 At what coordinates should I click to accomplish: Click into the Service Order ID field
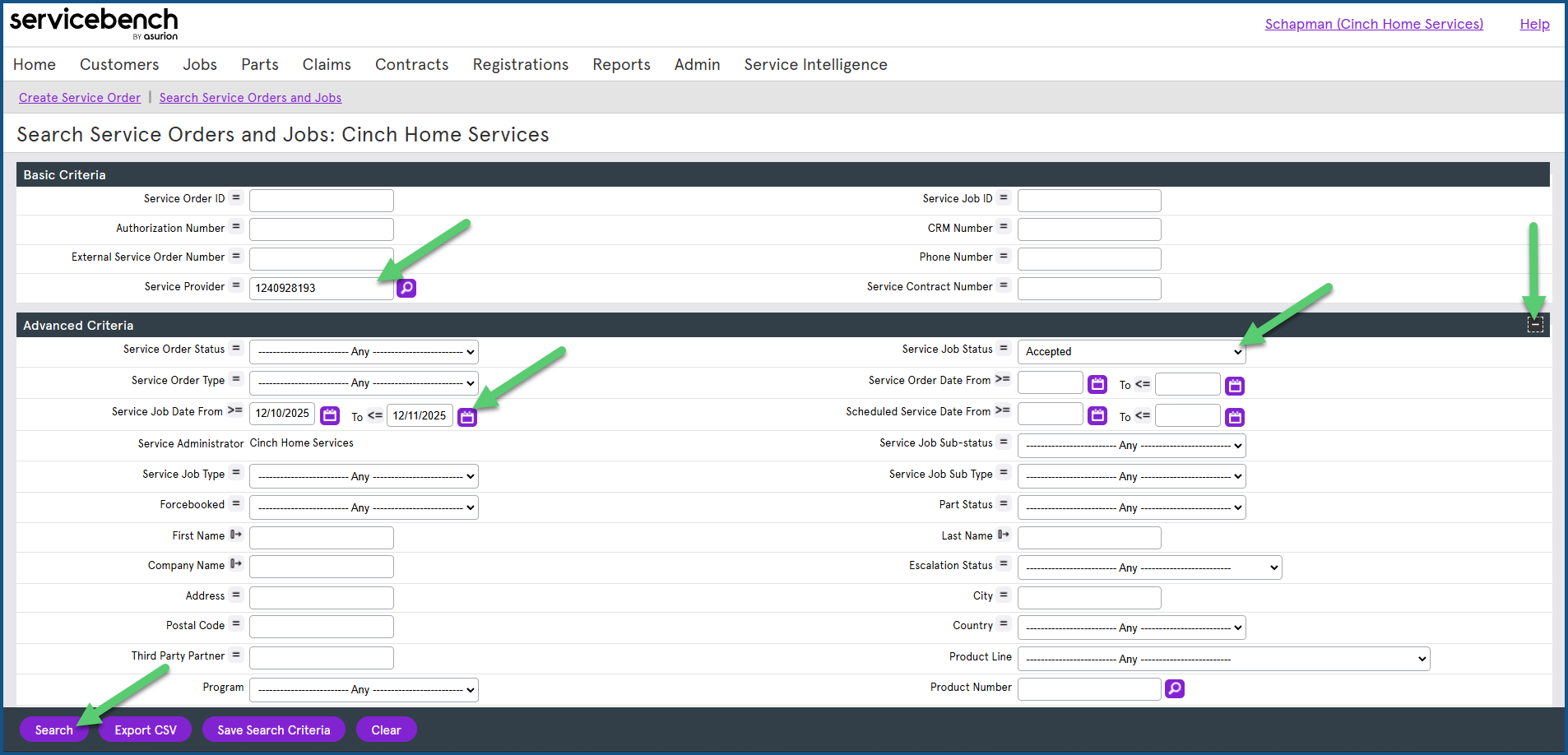click(322, 201)
